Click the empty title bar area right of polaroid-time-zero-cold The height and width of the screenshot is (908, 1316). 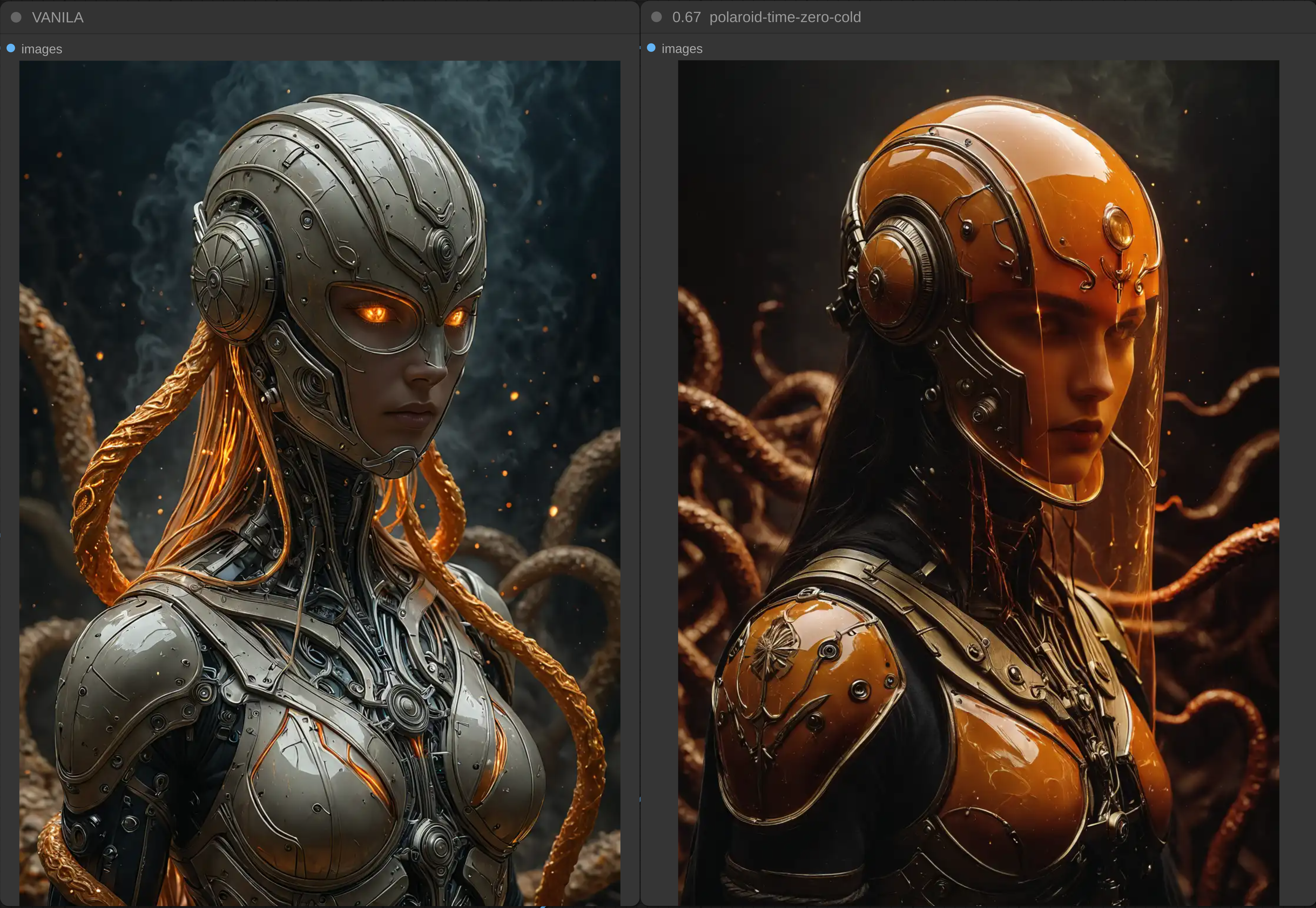1081,17
